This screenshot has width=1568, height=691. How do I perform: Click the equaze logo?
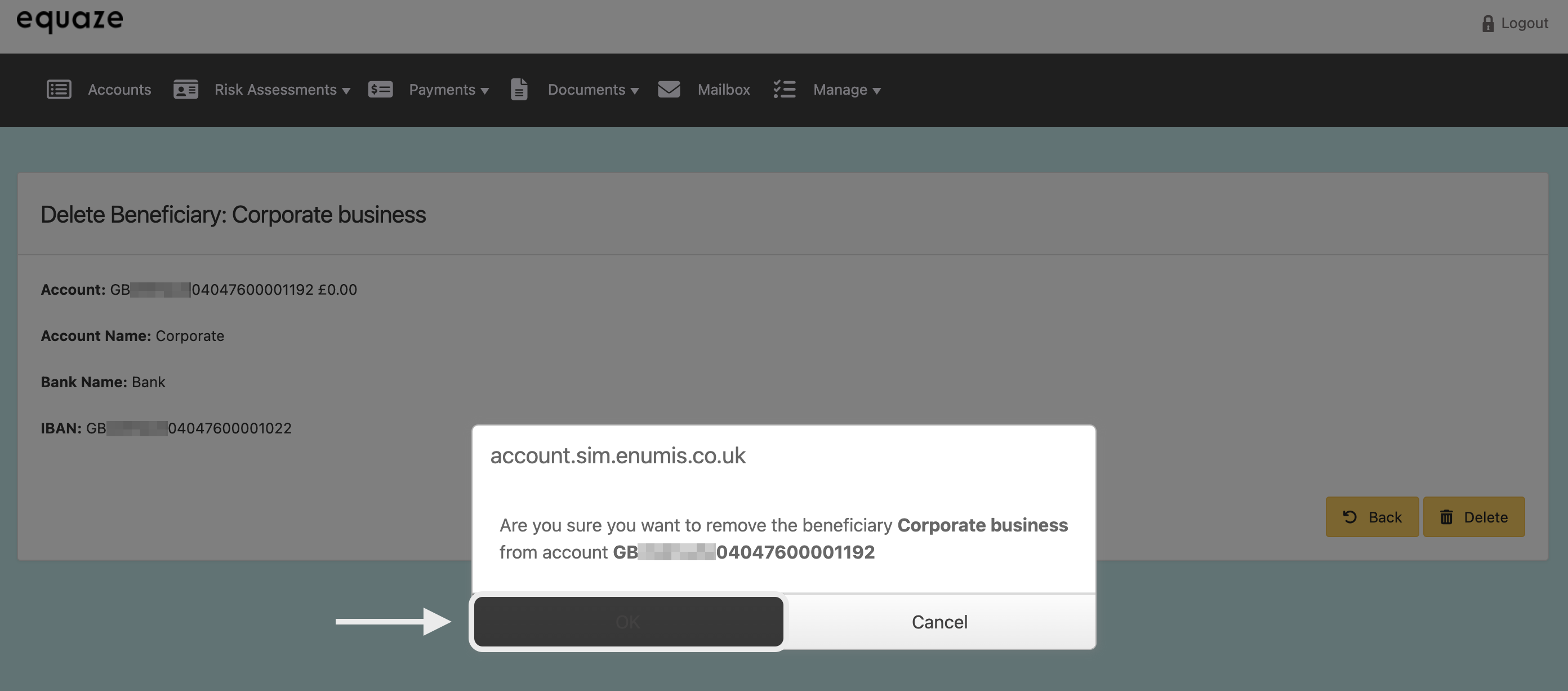pos(69,20)
